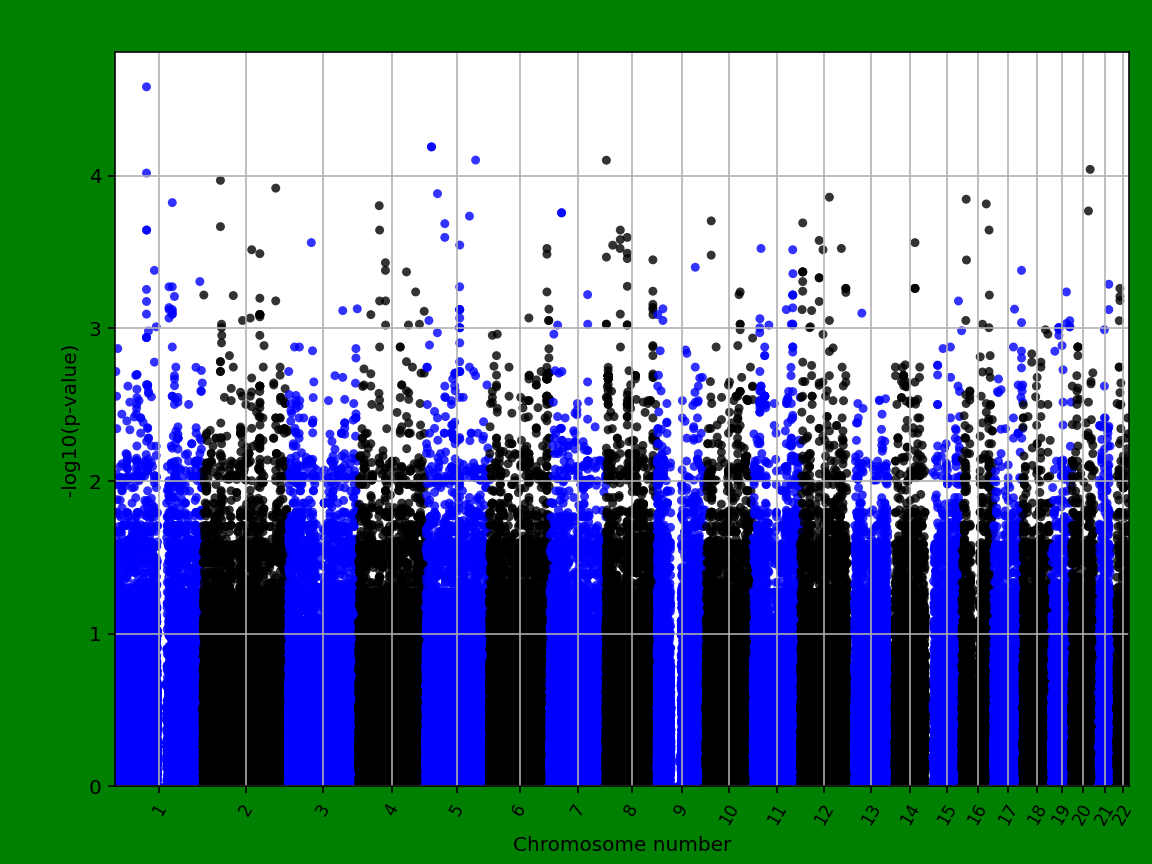The image size is (1152, 864).
Task: Select the chromosome 10 axis label
Action: 727,815
